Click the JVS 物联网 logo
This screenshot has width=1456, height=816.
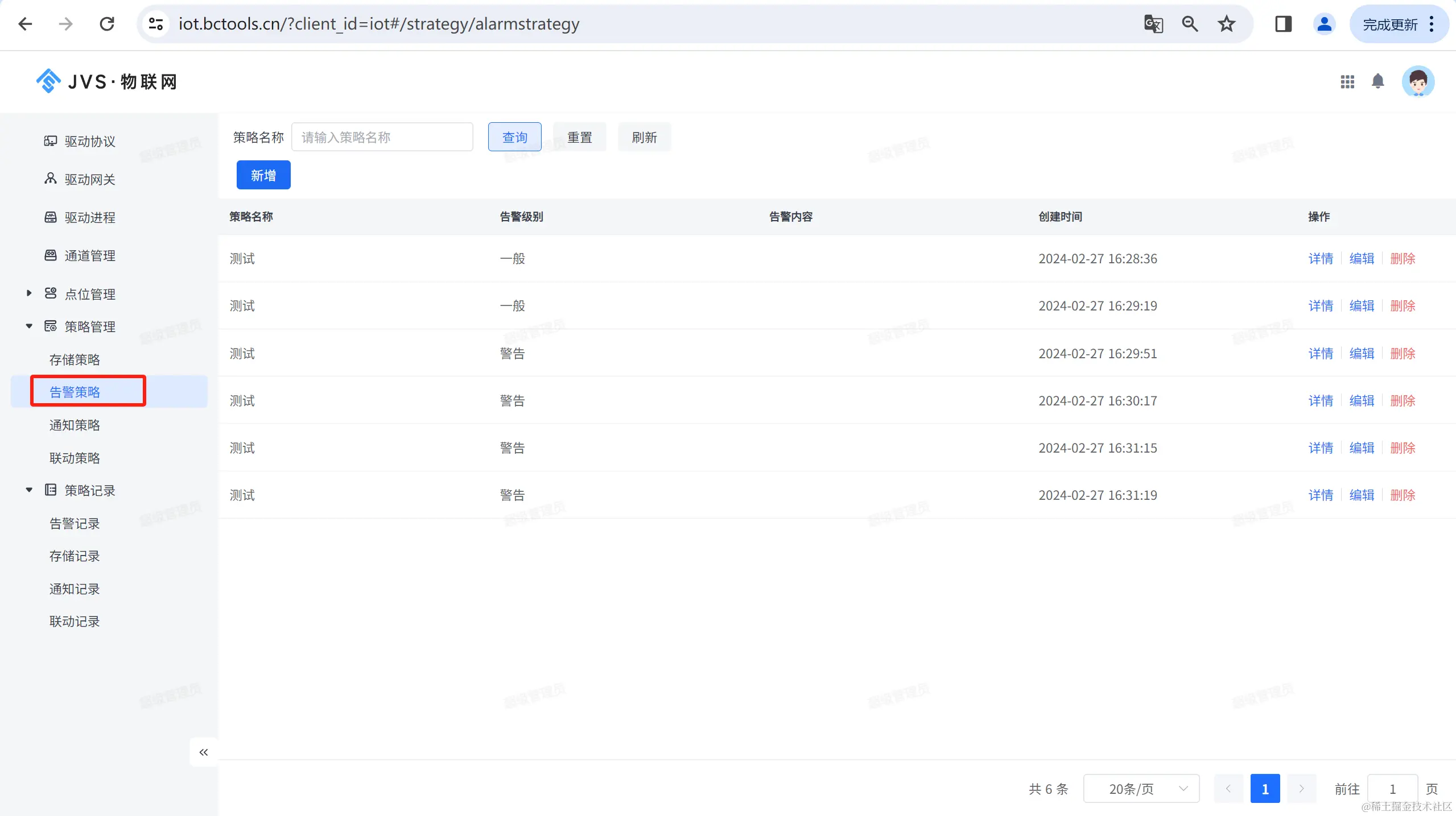[x=107, y=82]
